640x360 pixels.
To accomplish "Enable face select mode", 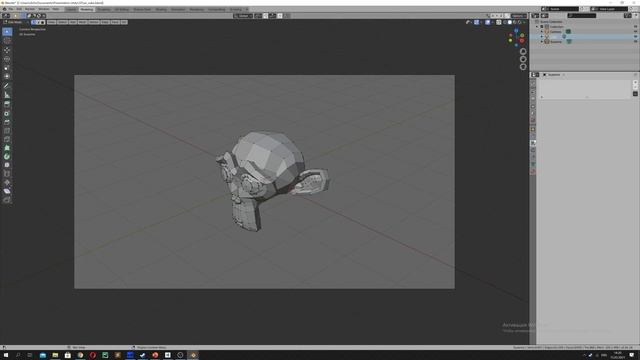I will (x=42, y=22).
